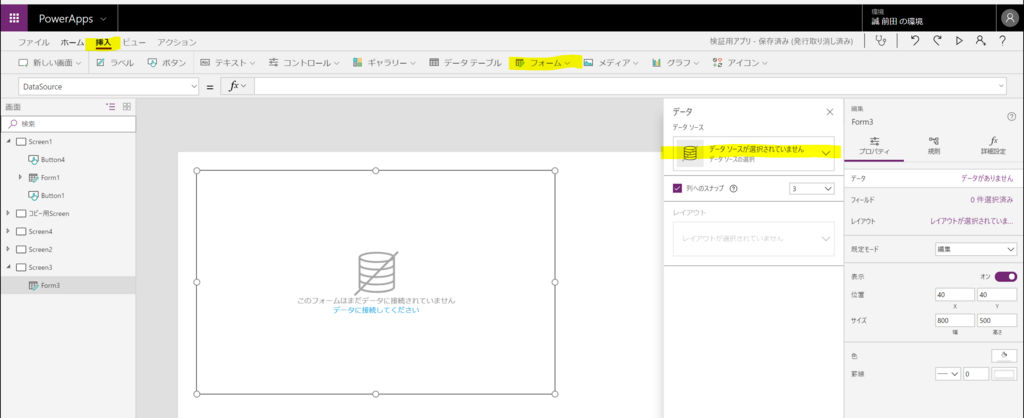The image size is (1024, 418).
Task: Open the ホーム tab
Action: click(x=72, y=42)
